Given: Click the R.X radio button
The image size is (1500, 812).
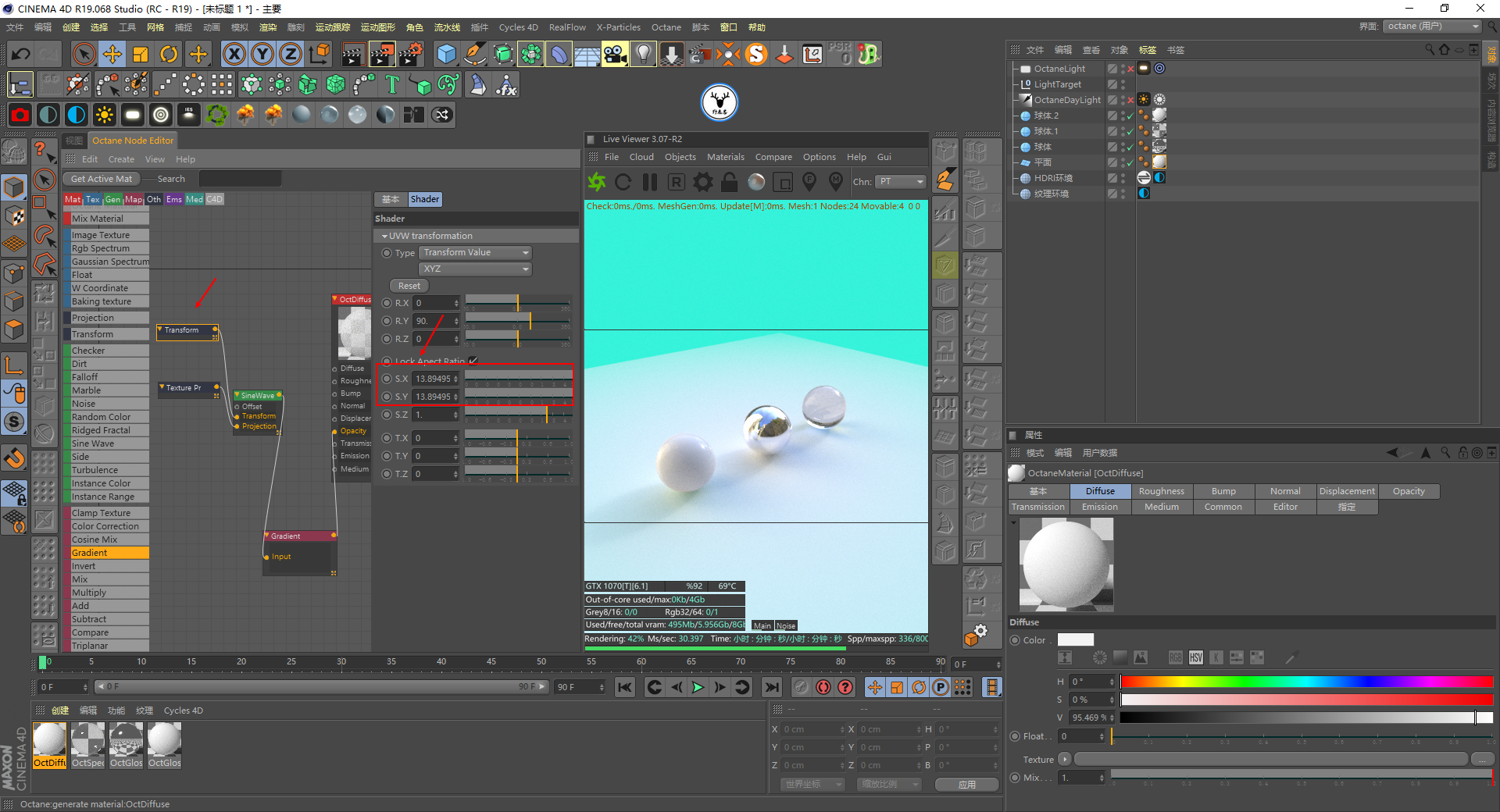Looking at the screenshot, I should coord(387,303).
